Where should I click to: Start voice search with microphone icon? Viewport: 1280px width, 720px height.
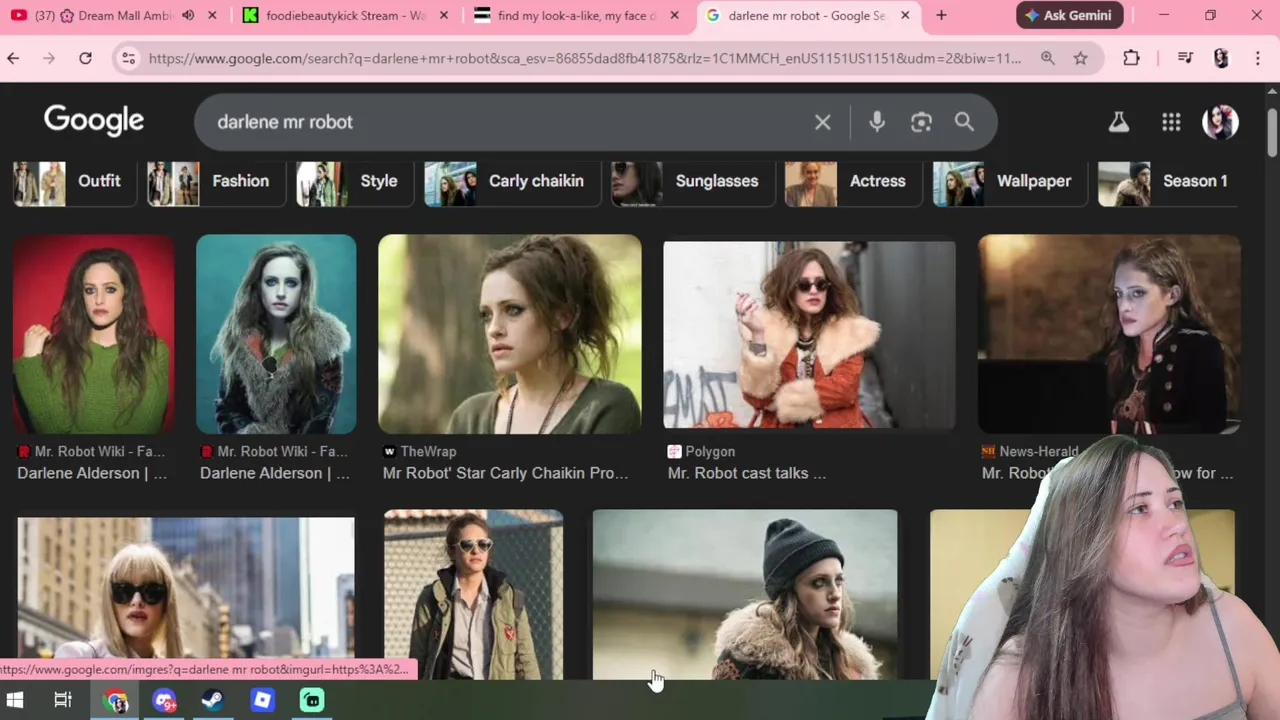click(876, 122)
